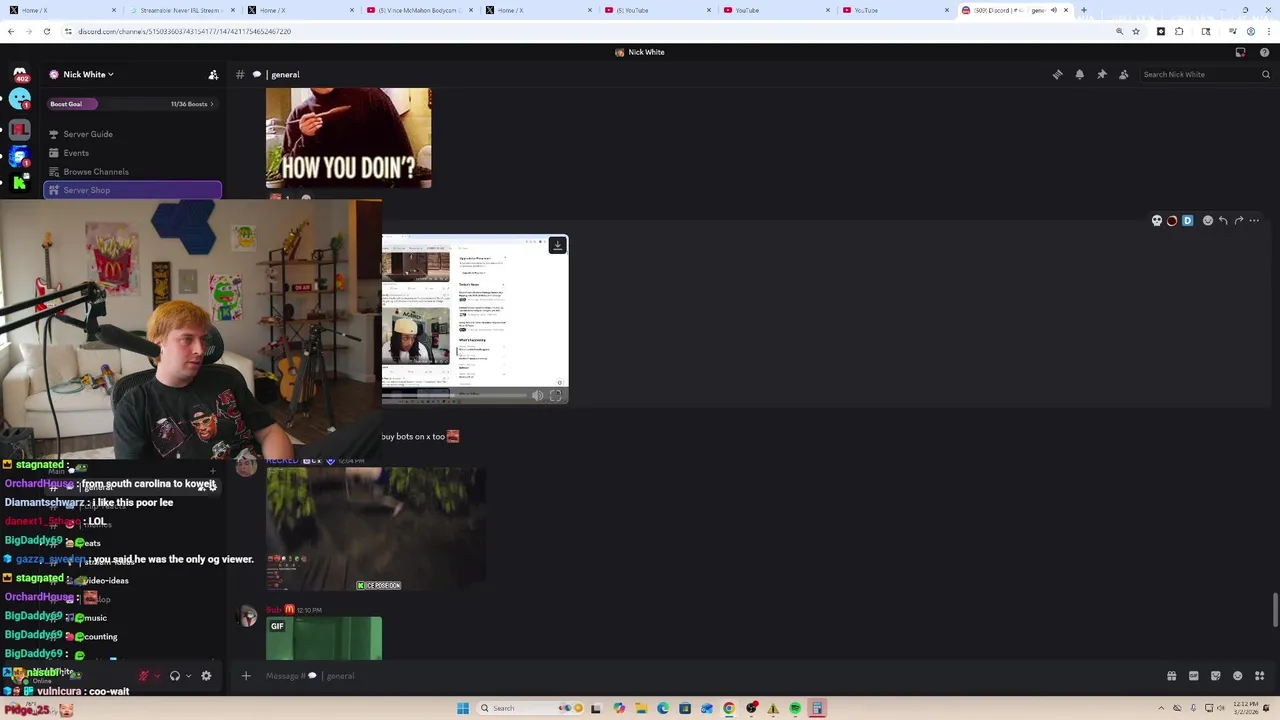Toggle the member list icon
Screen dimensions: 1280x720
click(1124, 74)
